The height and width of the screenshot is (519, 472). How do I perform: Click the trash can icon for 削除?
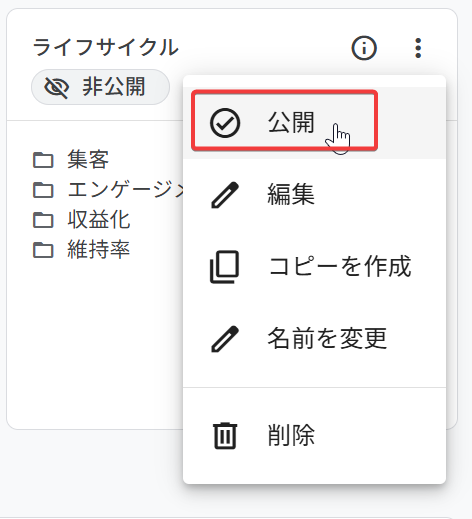225,435
